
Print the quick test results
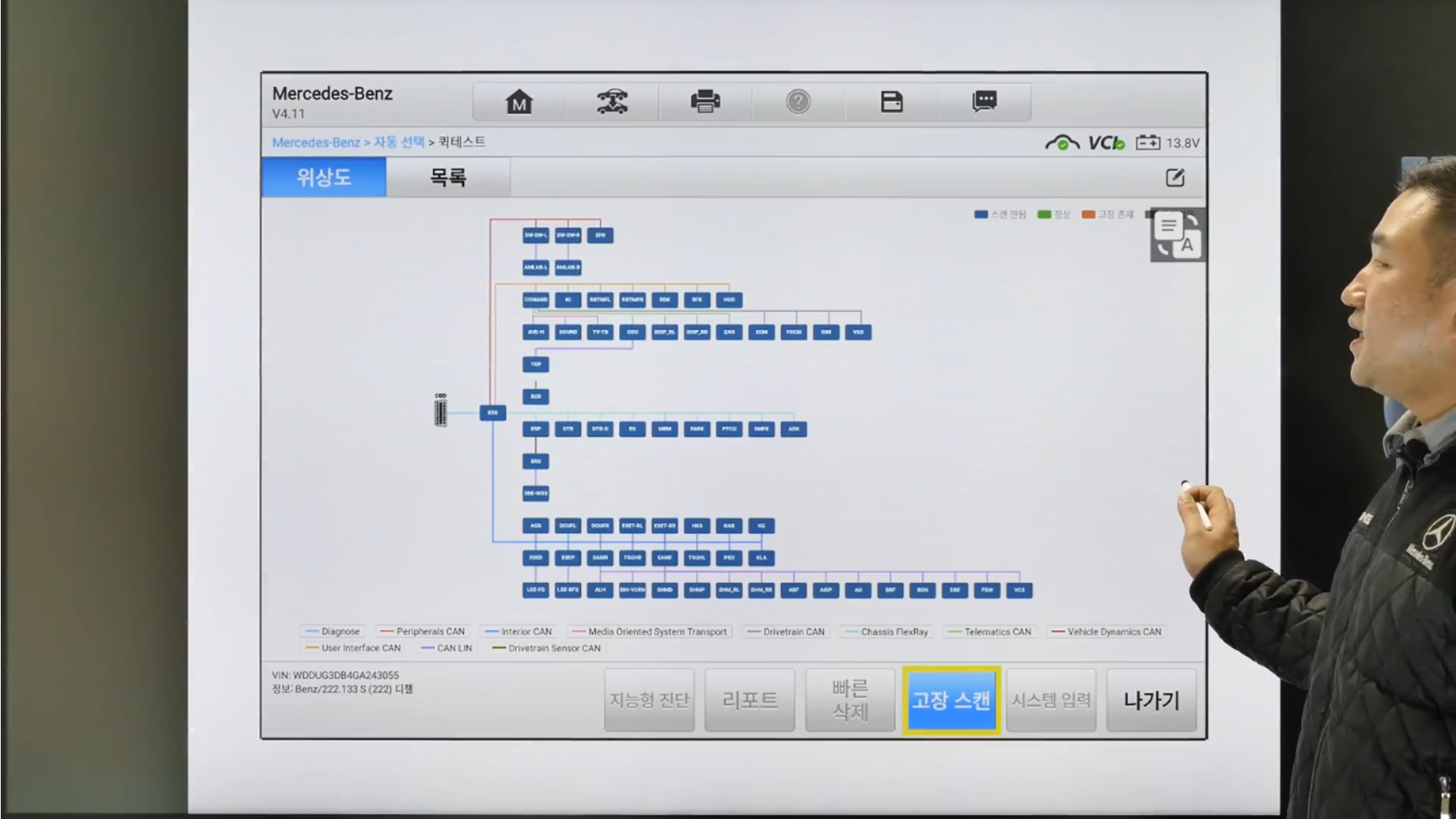pos(705,102)
